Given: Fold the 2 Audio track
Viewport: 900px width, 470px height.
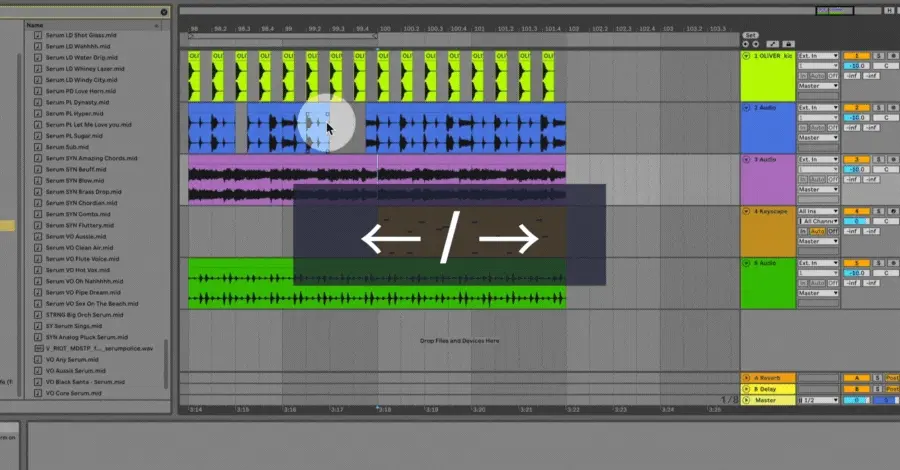Looking at the screenshot, I should click(x=746, y=108).
